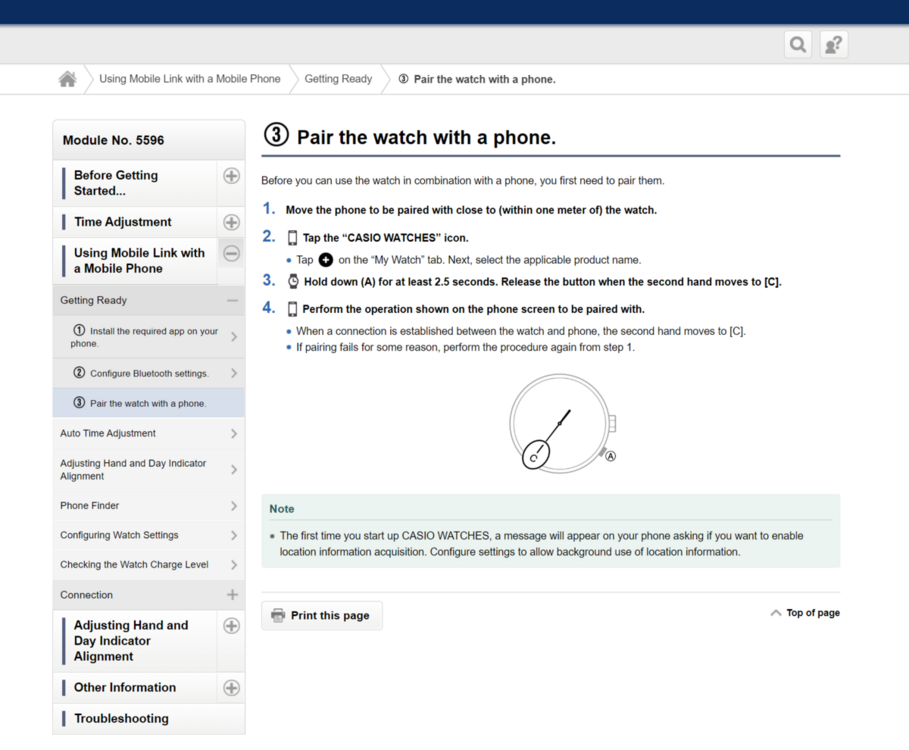Collapse Using Mobile Link with a Mobile Phone

pos(231,254)
